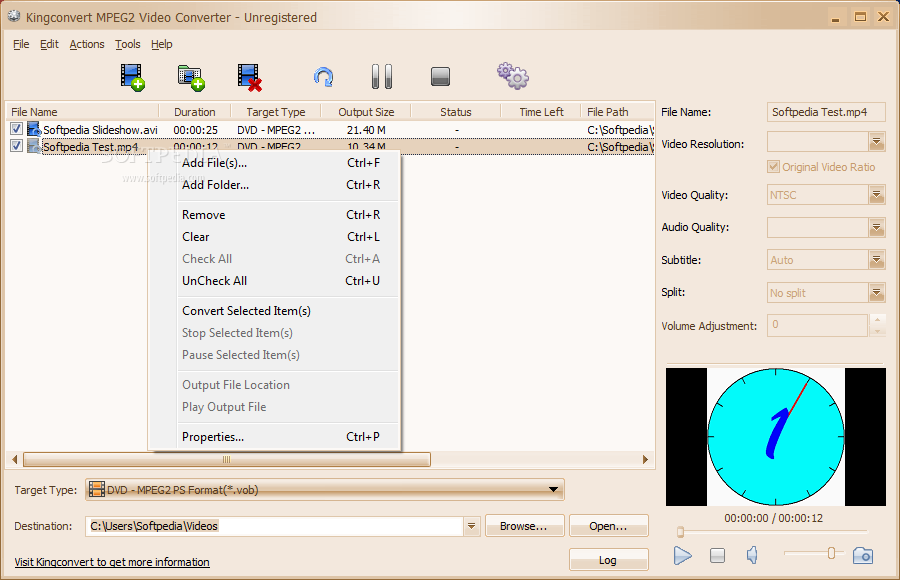Sort by File Name column header
This screenshot has height=580, width=900.
(82, 112)
